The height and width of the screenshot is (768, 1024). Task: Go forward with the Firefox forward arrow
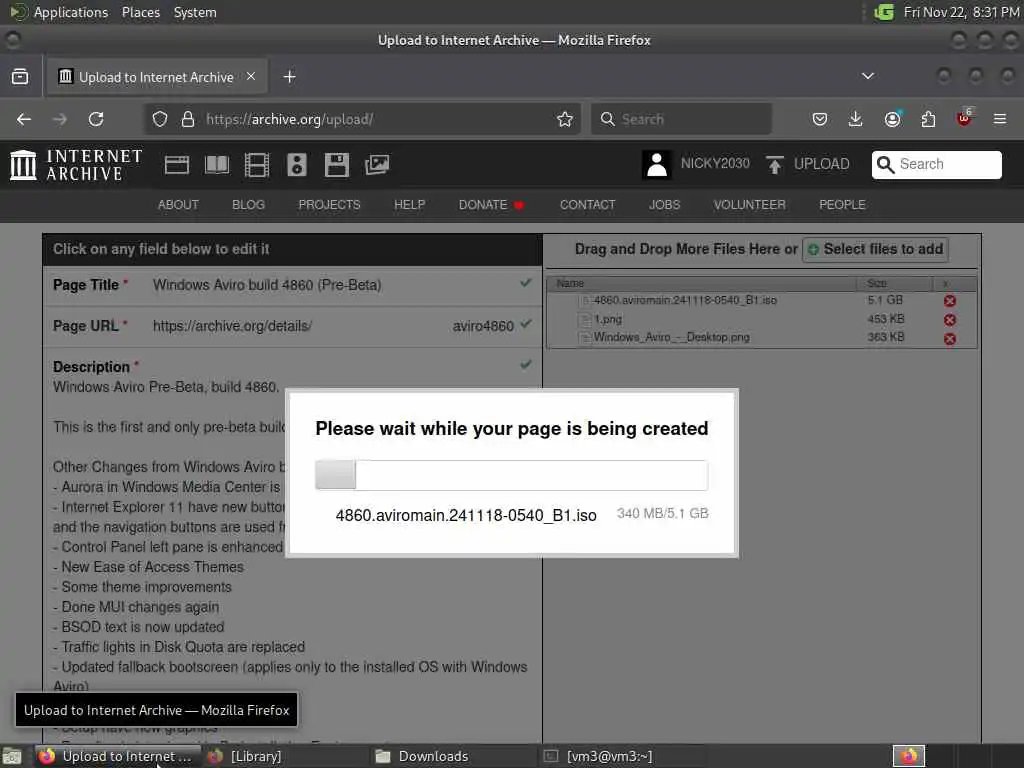point(60,119)
